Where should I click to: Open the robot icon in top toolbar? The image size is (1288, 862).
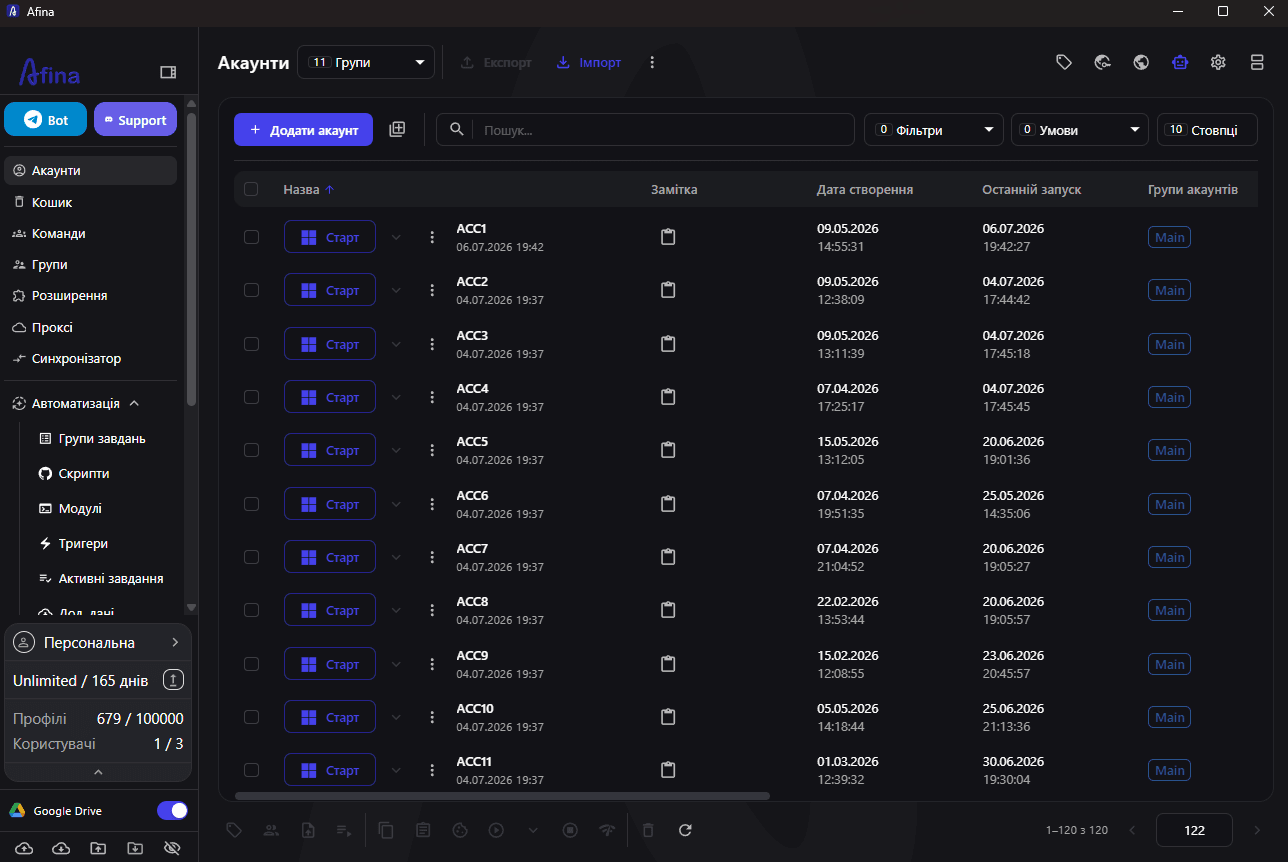pyautogui.click(x=1179, y=62)
